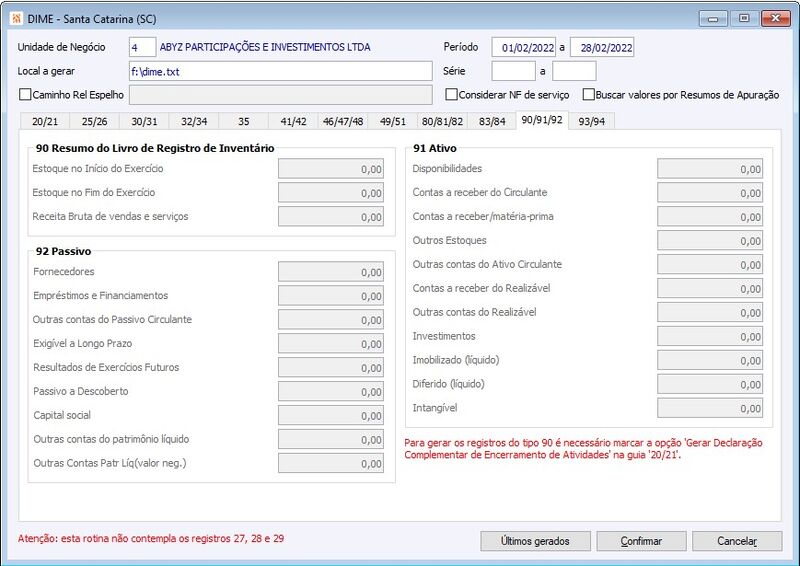Viewport: 800px width, 566px height.
Task: Click the Local a gerar path field
Action: [281, 71]
